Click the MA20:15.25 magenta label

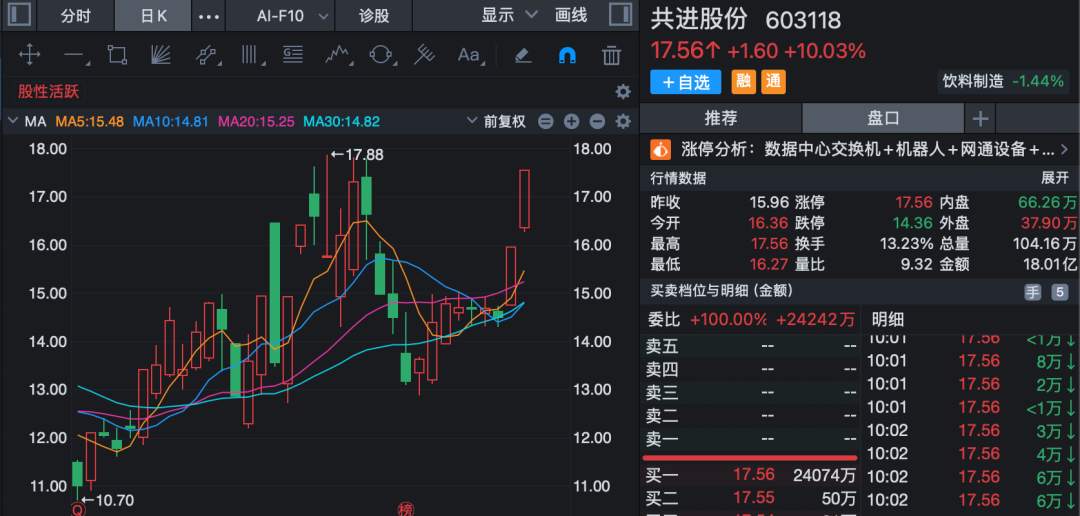tap(256, 122)
